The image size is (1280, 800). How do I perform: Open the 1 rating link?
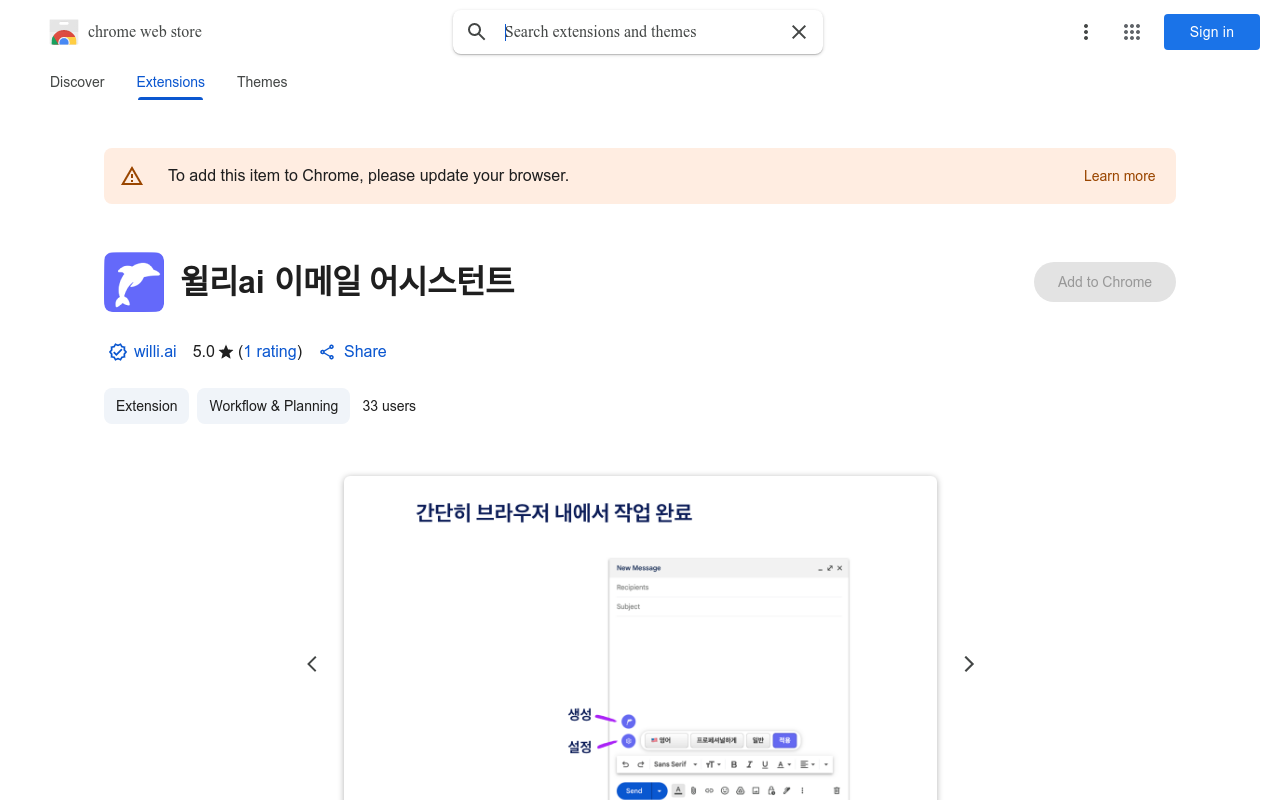[x=270, y=352]
